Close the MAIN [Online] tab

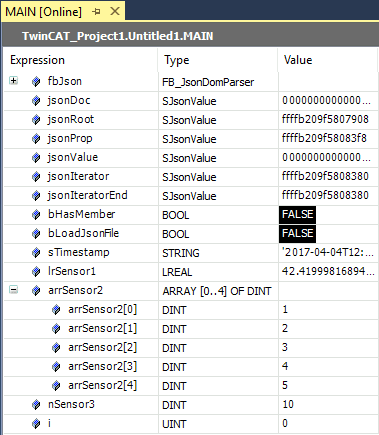pyautogui.click(x=115, y=11)
